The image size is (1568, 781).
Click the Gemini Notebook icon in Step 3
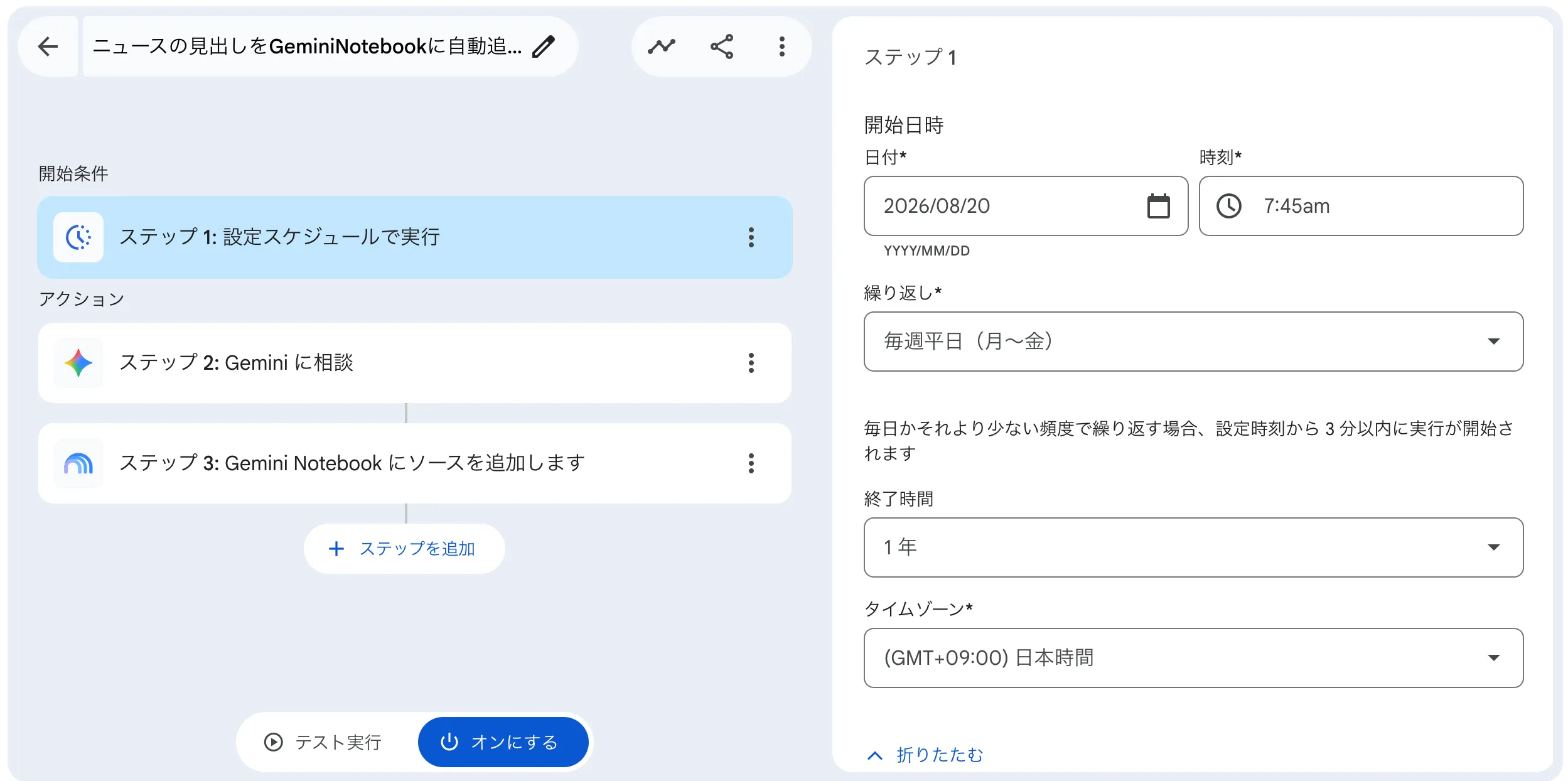(78, 463)
